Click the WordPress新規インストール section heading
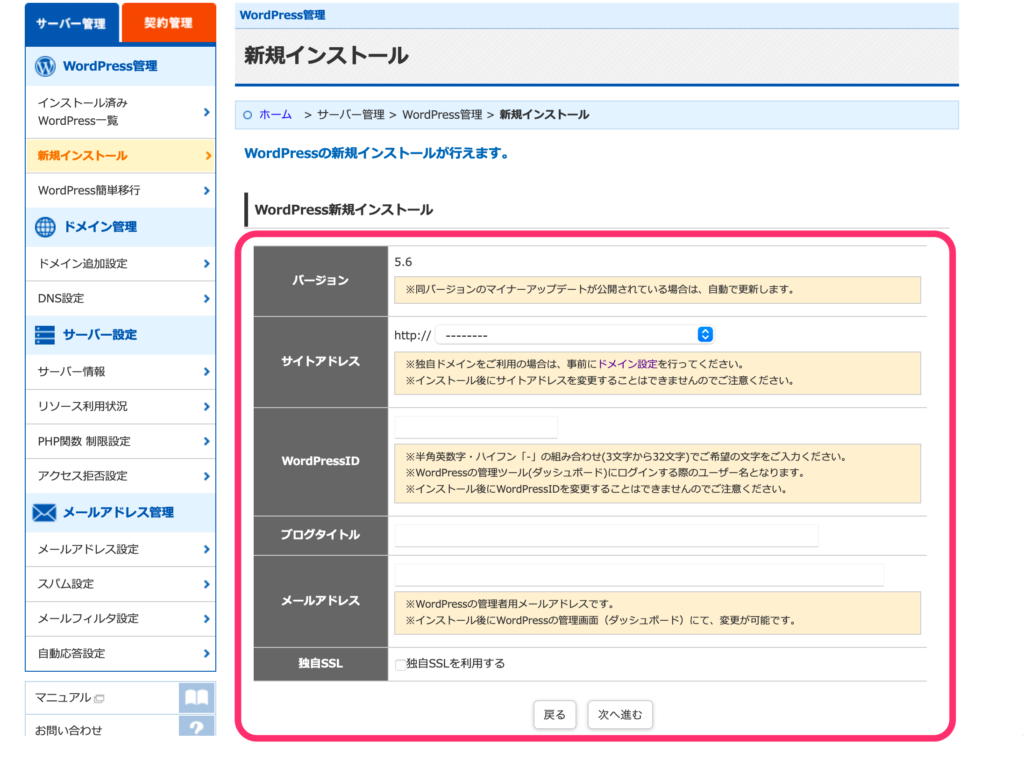 pyautogui.click(x=344, y=210)
